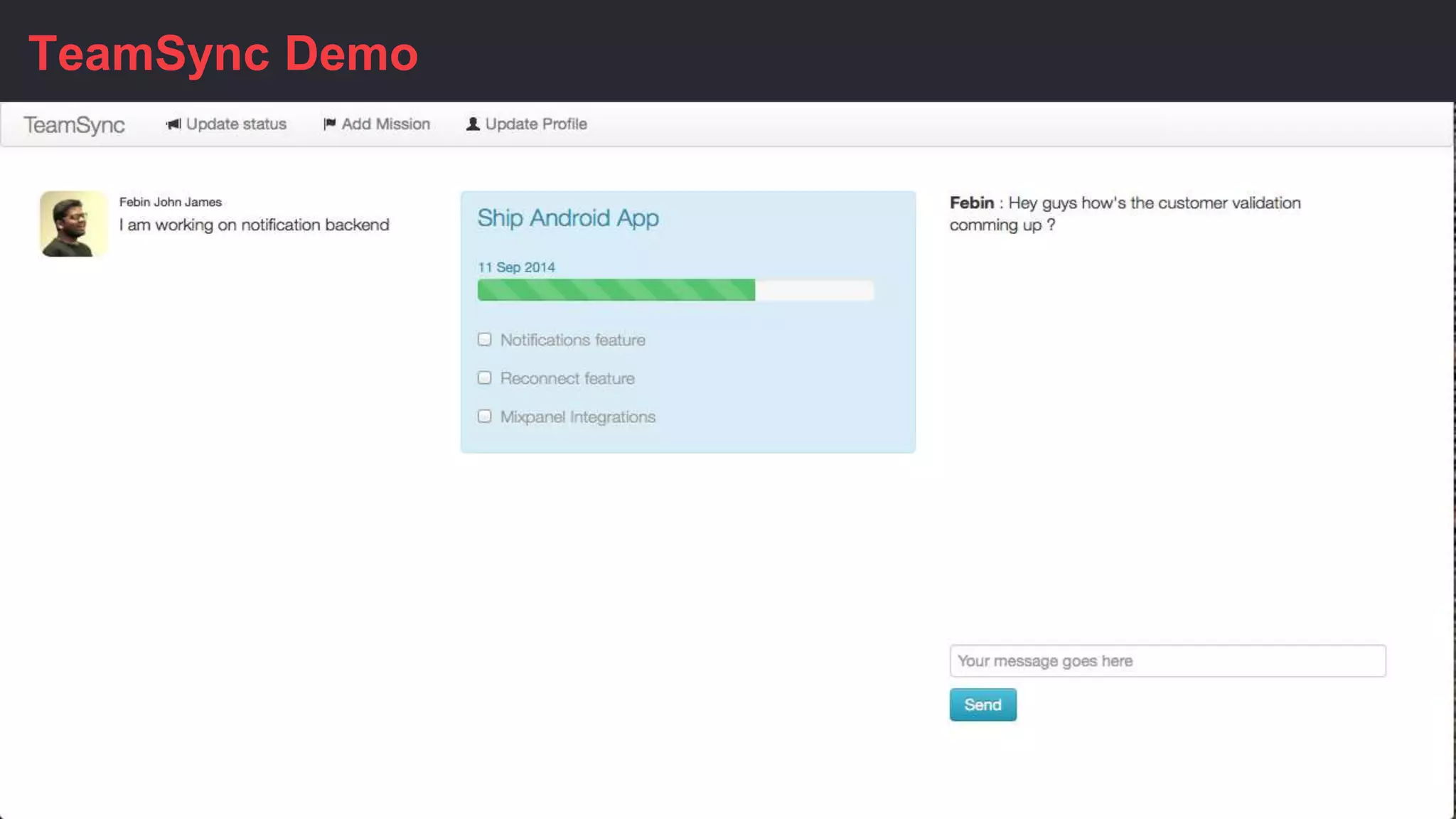Click the flag icon beside Add Mission

[329, 124]
